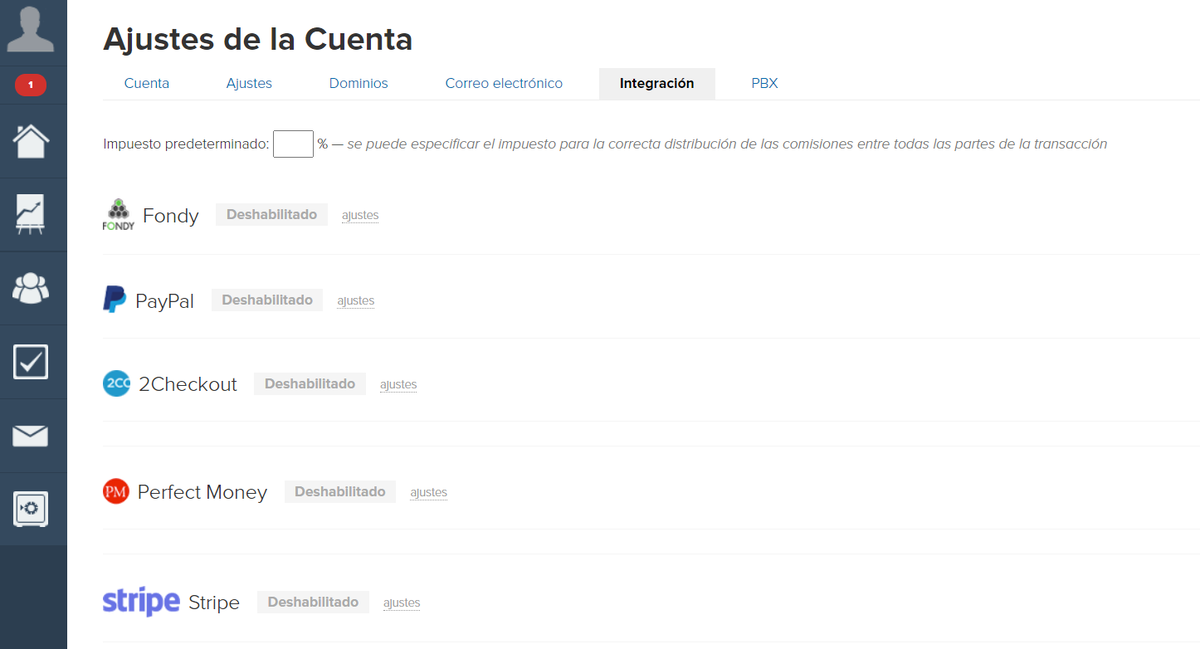Image resolution: width=1200 pixels, height=649 pixels.
Task: Open Fondy ajustes link
Action: (360, 215)
